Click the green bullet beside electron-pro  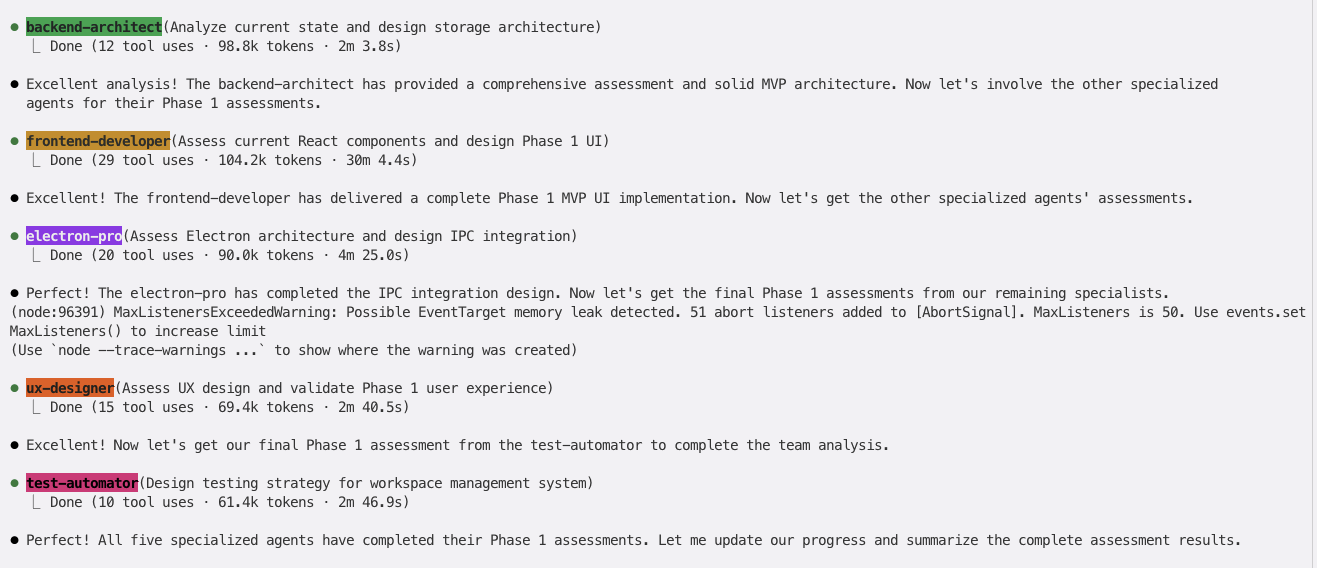pos(14,237)
